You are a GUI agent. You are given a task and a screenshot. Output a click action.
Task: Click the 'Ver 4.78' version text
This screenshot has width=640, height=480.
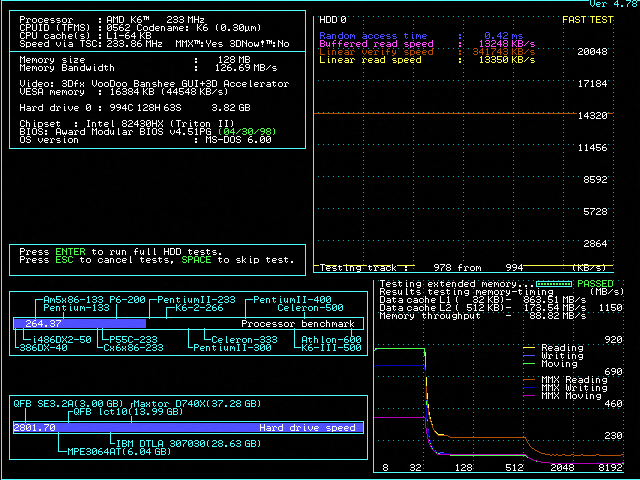pyautogui.click(x=614, y=4)
